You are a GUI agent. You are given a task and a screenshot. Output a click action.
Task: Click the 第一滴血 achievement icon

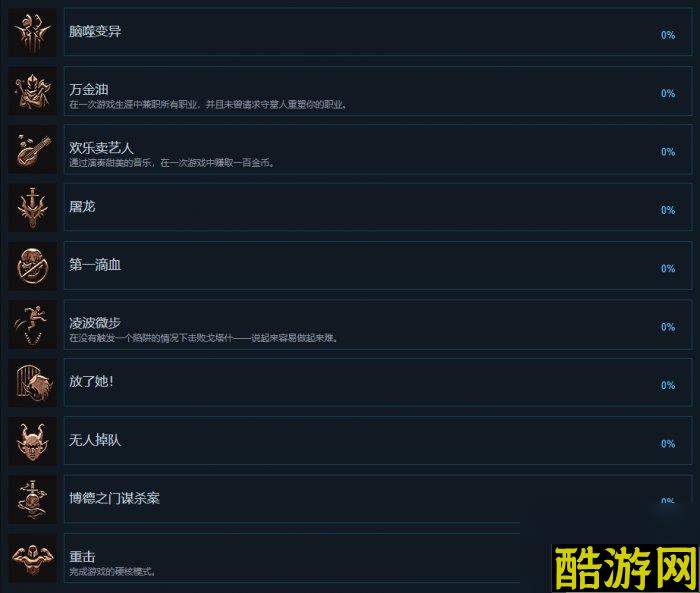point(33,266)
